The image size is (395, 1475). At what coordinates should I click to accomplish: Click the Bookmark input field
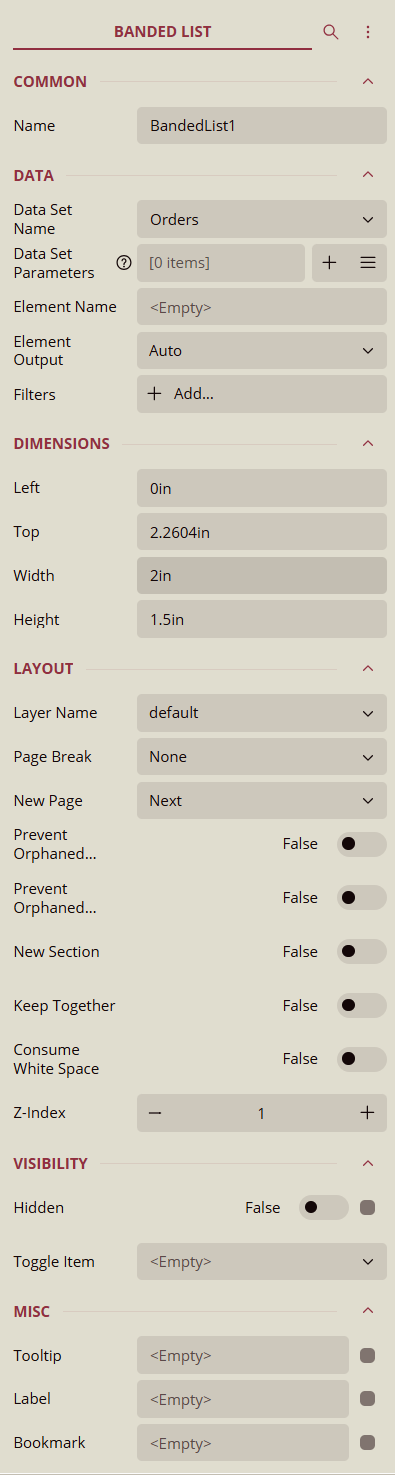click(243, 1443)
